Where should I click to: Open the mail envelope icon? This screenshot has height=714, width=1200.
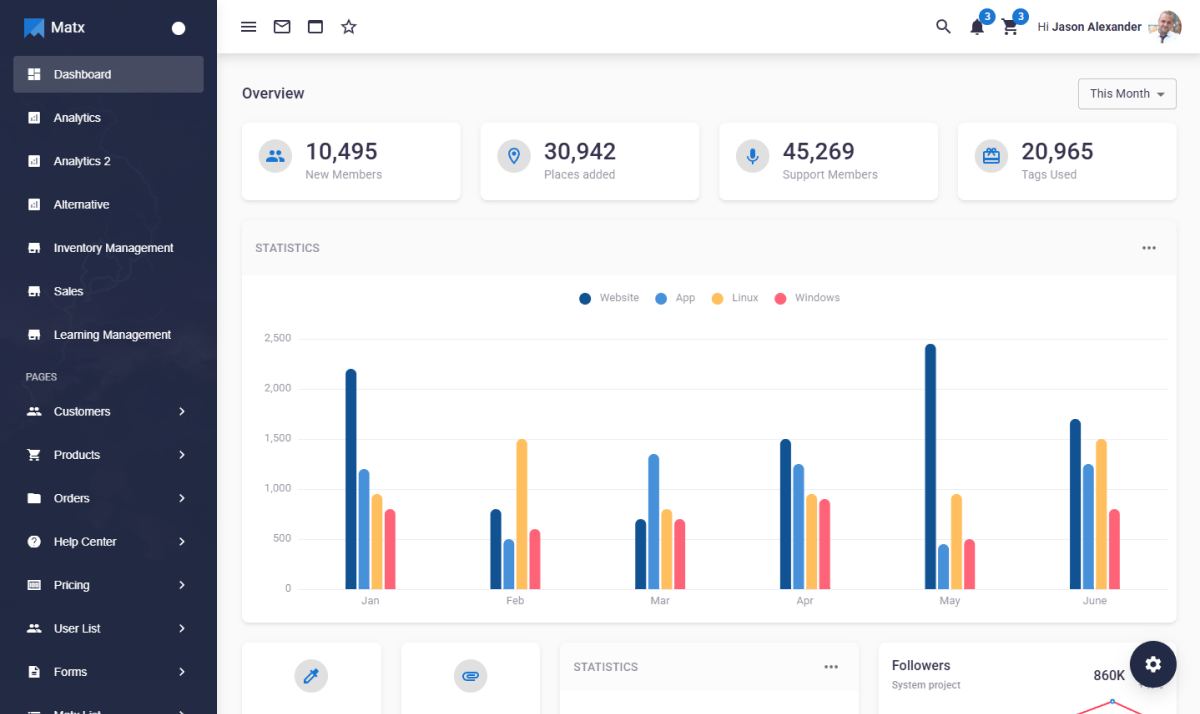[x=282, y=27]
